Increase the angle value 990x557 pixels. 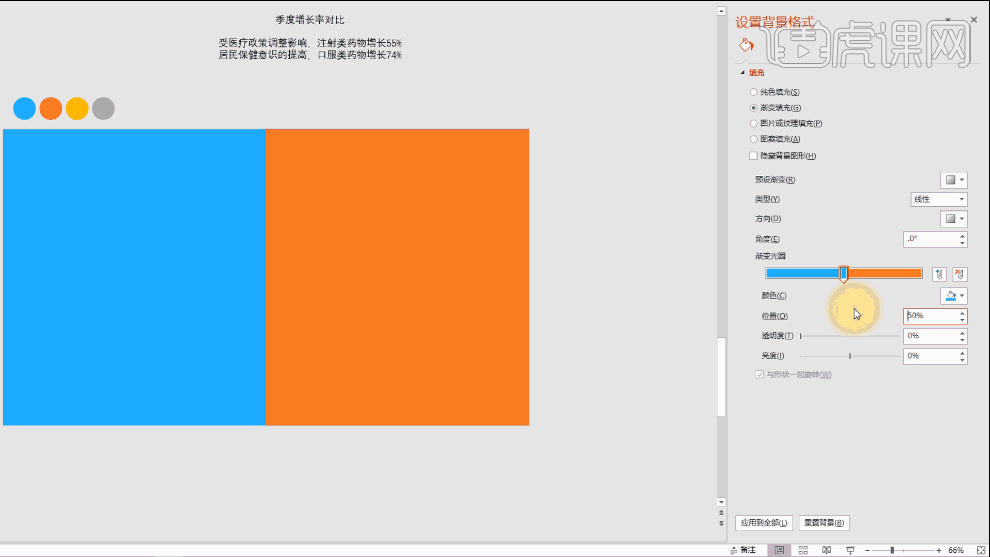point(962,236)
